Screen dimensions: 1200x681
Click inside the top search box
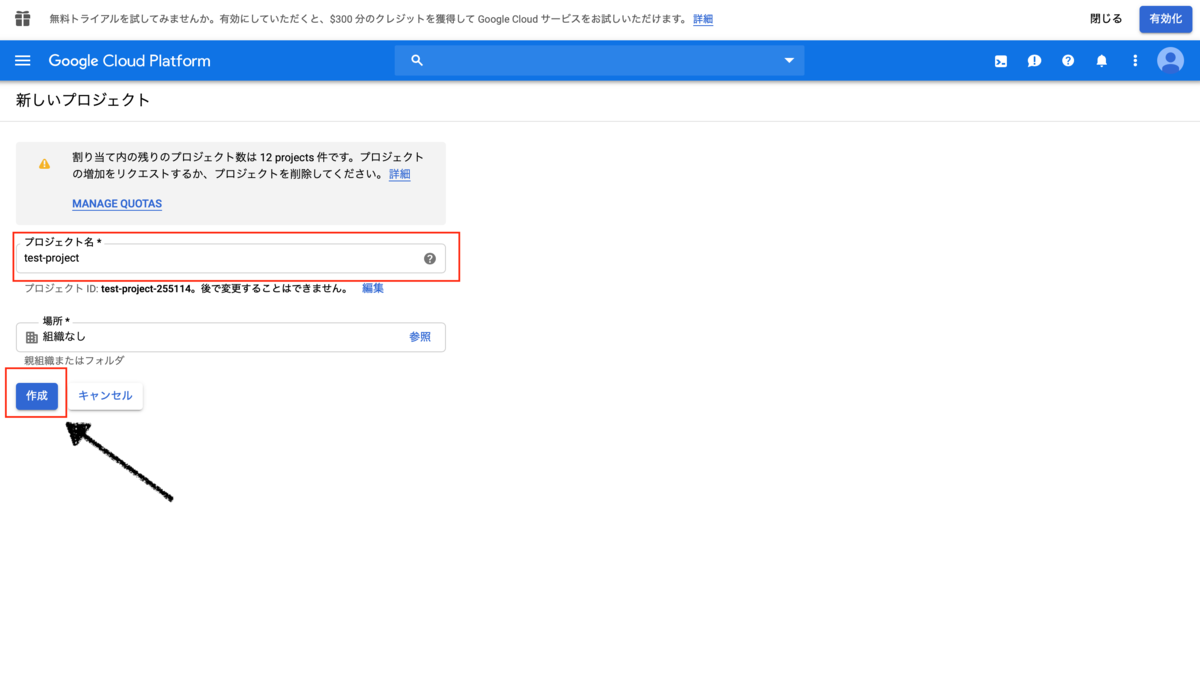coord(600,61)
